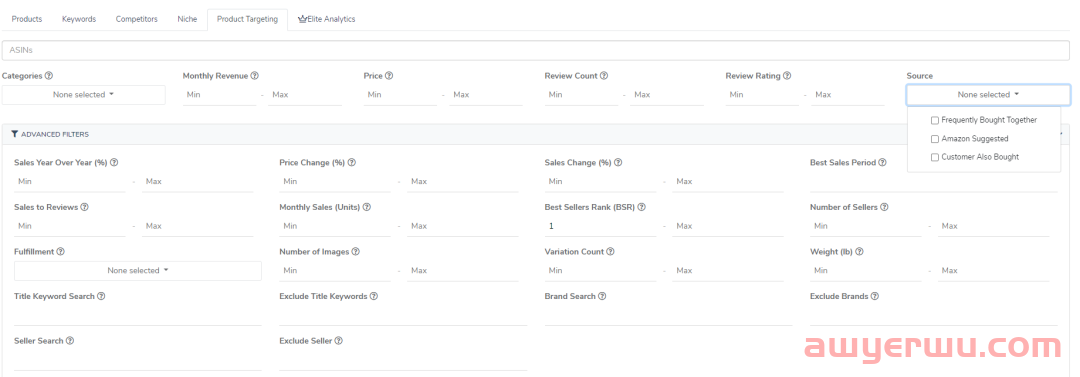Click the Best Sales Period field
This screenshot has width=1080, height=377.
pyautogui.click(x=934, y=183)
